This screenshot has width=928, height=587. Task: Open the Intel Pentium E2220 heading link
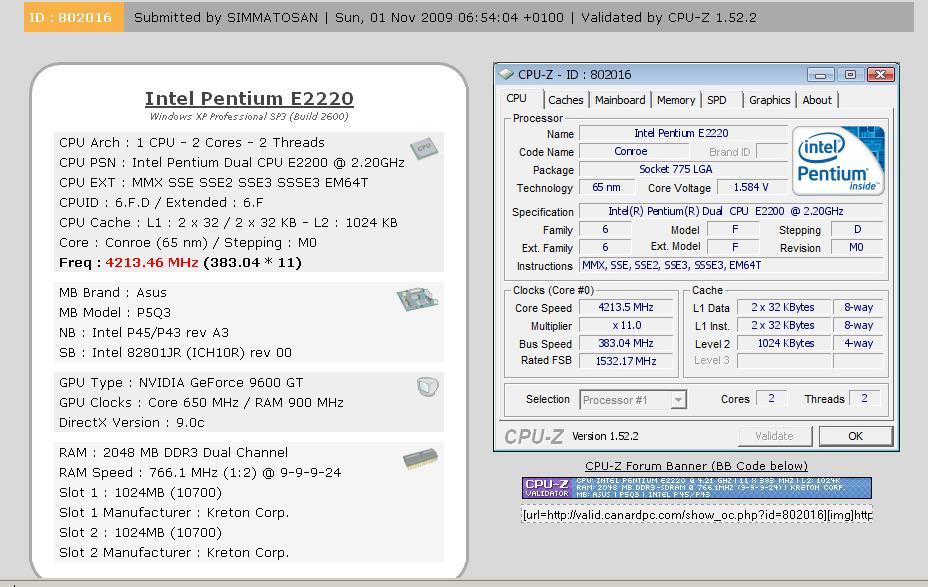pyautogui.click(x=249, y=98)
